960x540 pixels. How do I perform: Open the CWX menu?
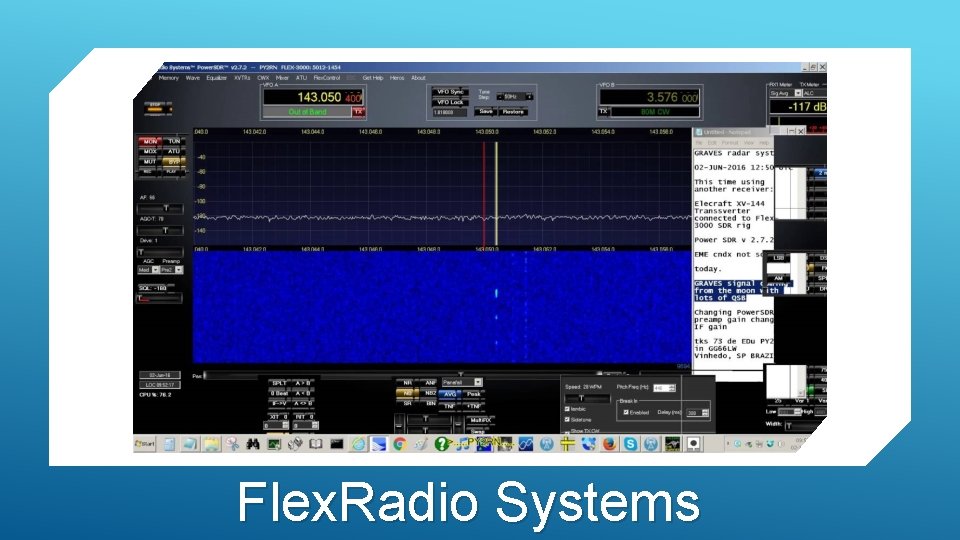pyautogui.click(x=263, y=78)
